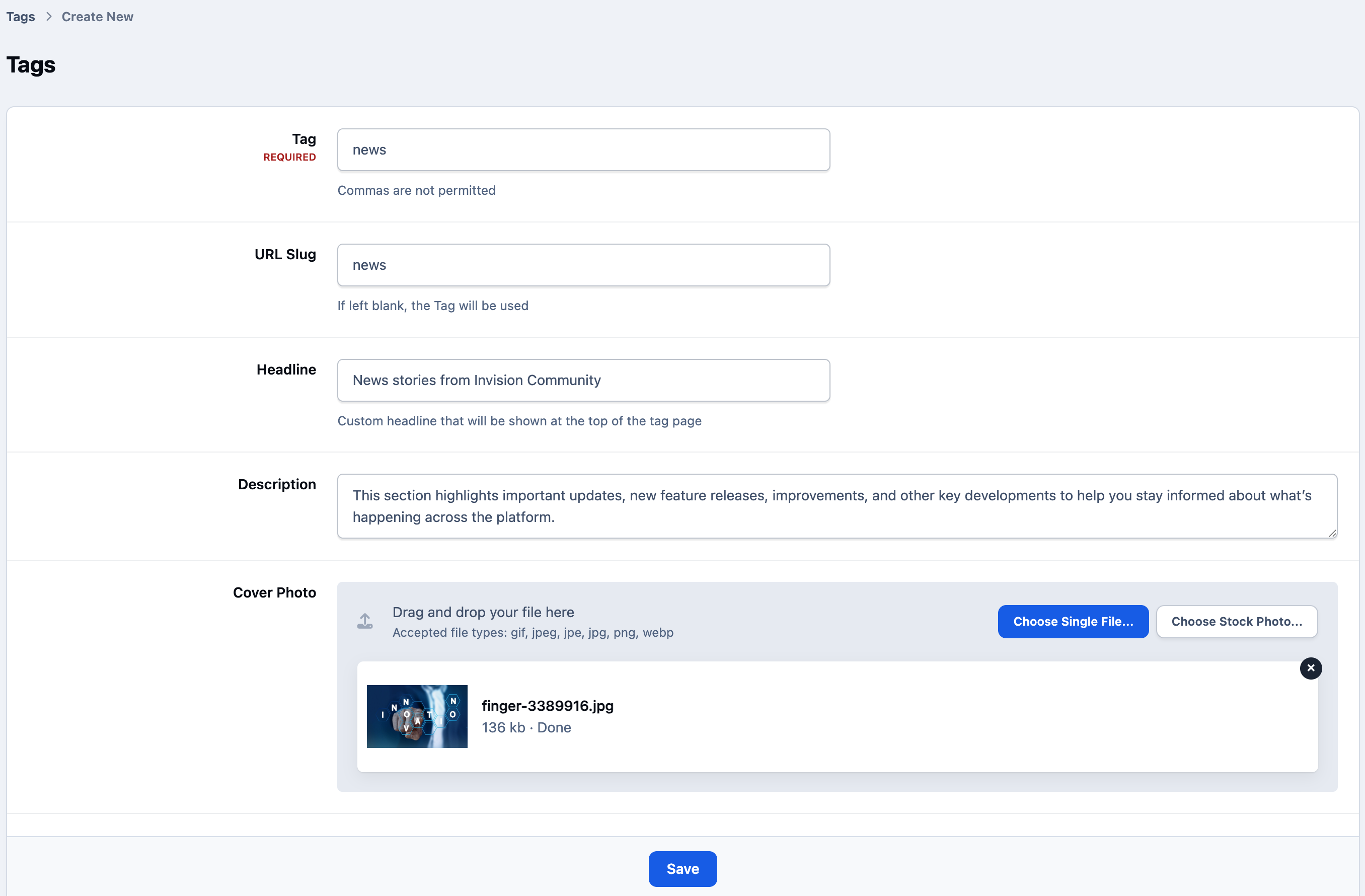The image size is (1365, 896).
Task: Click the Description field label
Action: click(x=276, y=484)
